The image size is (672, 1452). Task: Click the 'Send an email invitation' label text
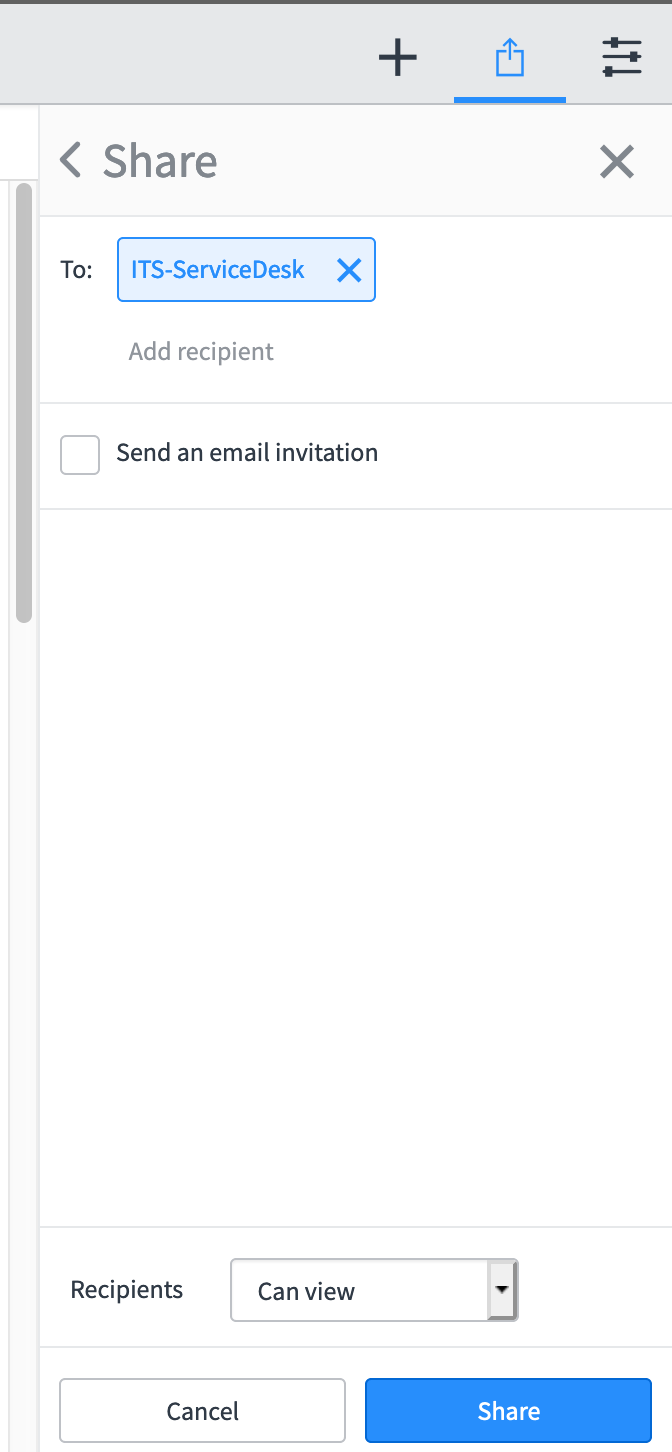(247, 453)
